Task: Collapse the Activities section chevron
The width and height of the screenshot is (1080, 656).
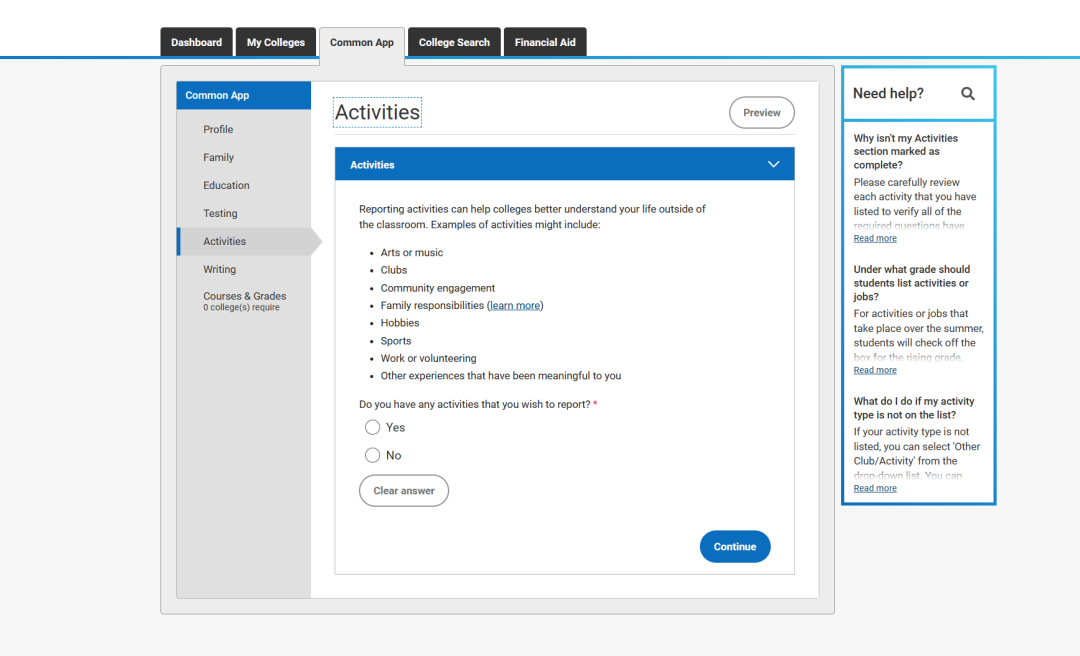Action: point(773,165)
